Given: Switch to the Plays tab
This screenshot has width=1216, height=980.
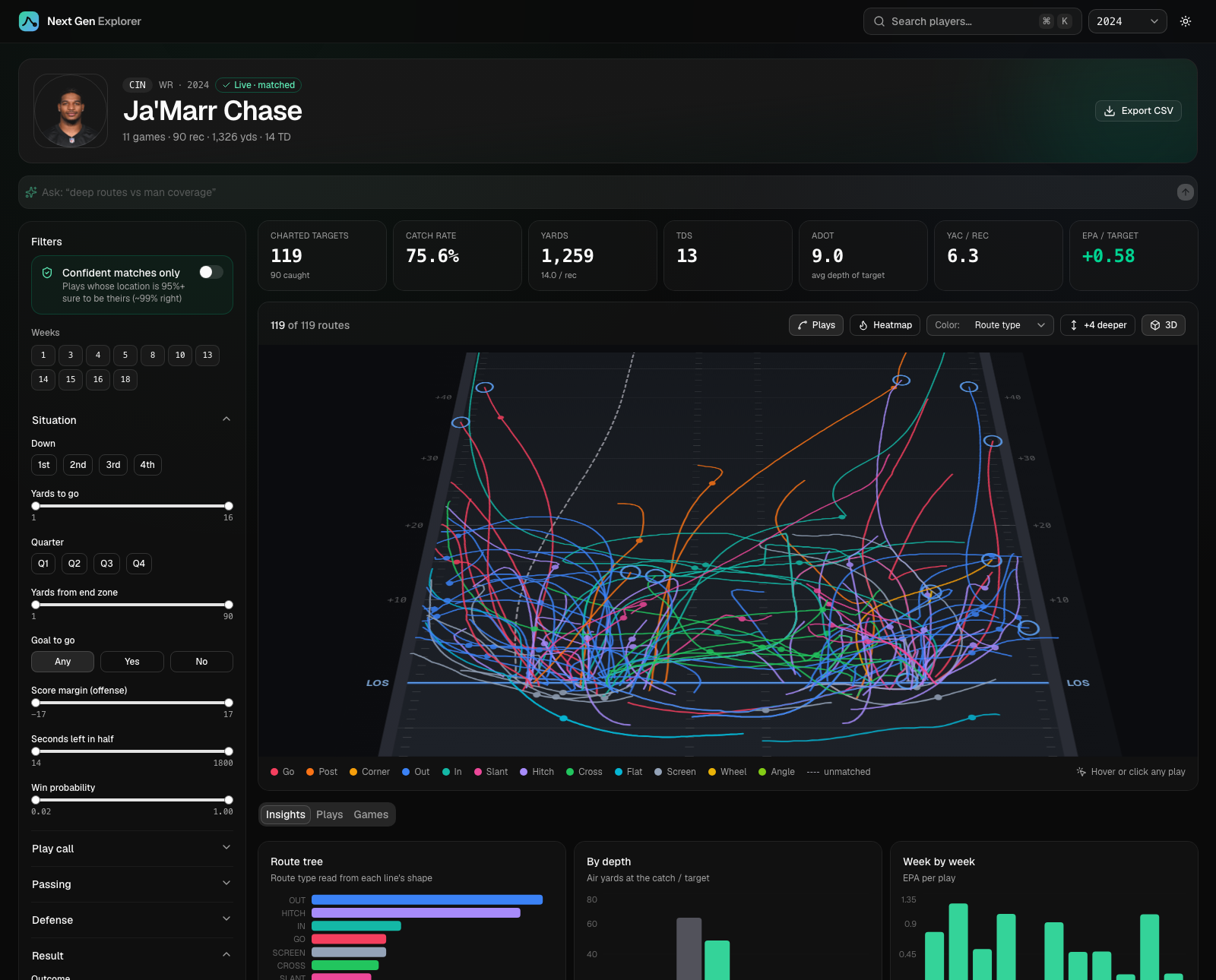Looking at the screenshot, I should tap(330, 814).
